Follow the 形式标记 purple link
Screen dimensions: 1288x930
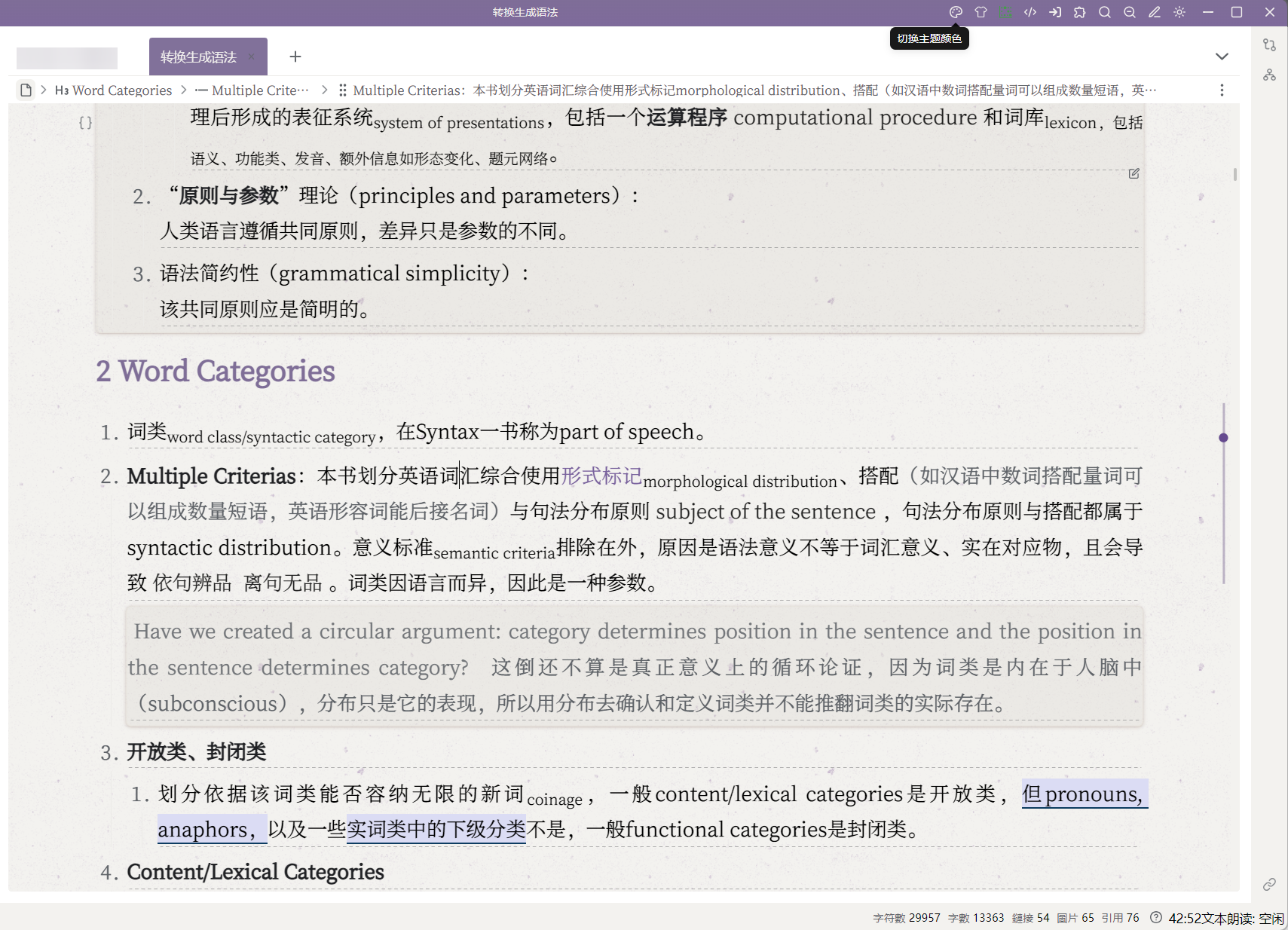click(601, 476)
